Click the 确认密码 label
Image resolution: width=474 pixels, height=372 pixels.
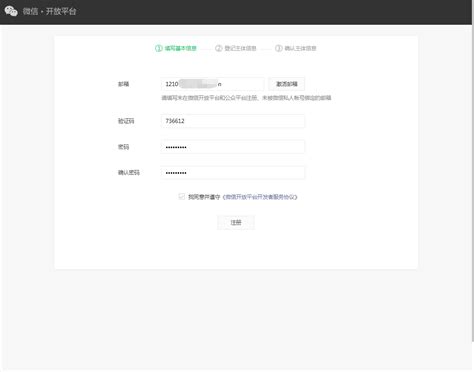[129, 172]
